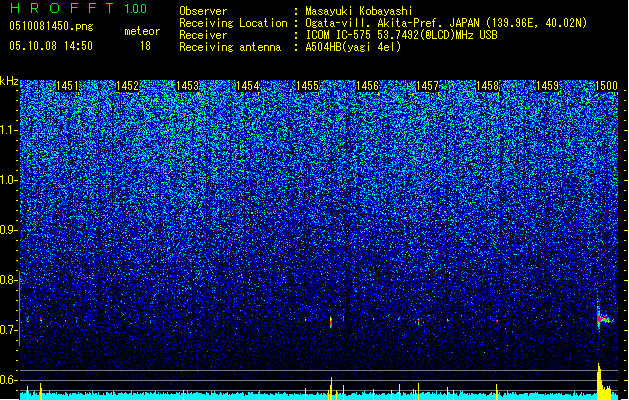Click the Observer label
The image size is (629, 400).
pos(203,11)
